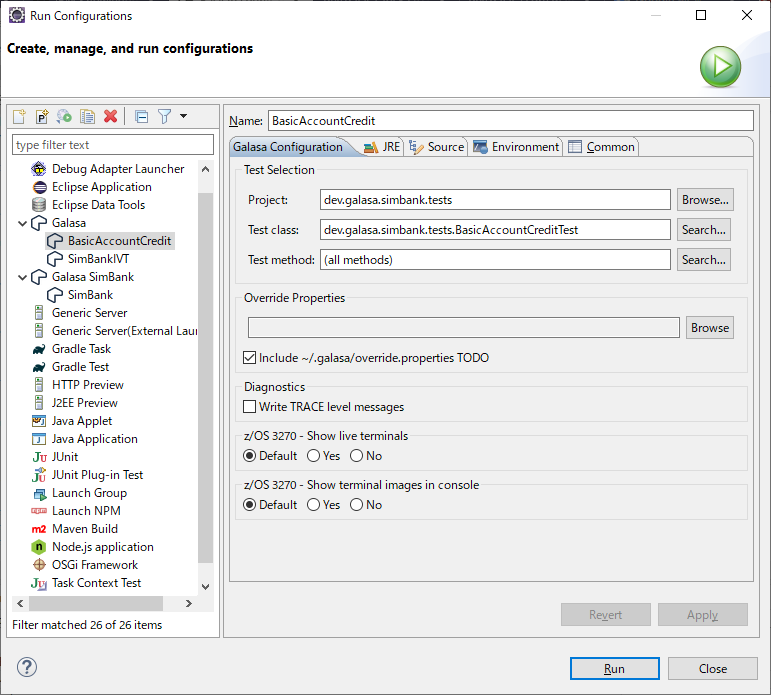Click the tree scroll down arrow
Screen dimensions: 771x695
tap(206, 586)
